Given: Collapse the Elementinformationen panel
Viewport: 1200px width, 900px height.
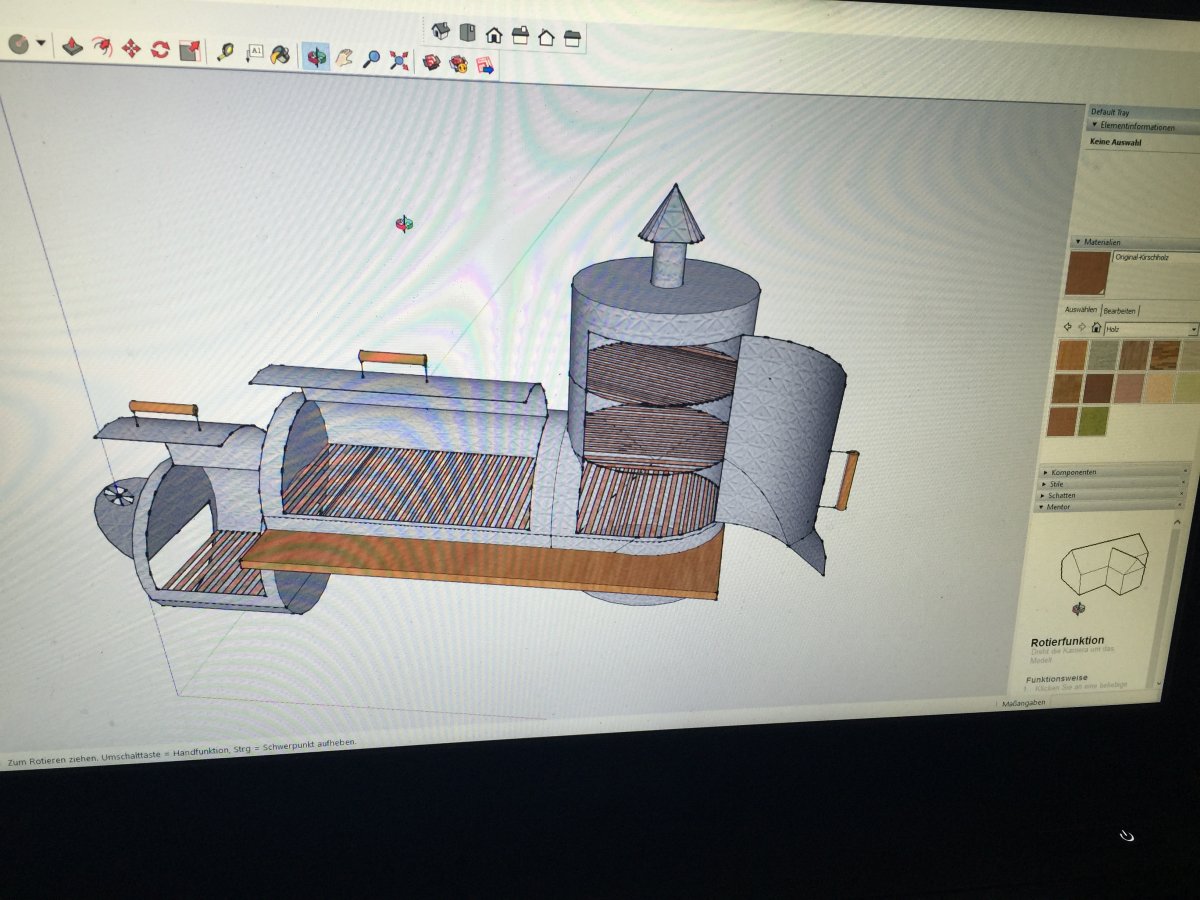Looking at the screenshot, I should (x=1095, y=126).
